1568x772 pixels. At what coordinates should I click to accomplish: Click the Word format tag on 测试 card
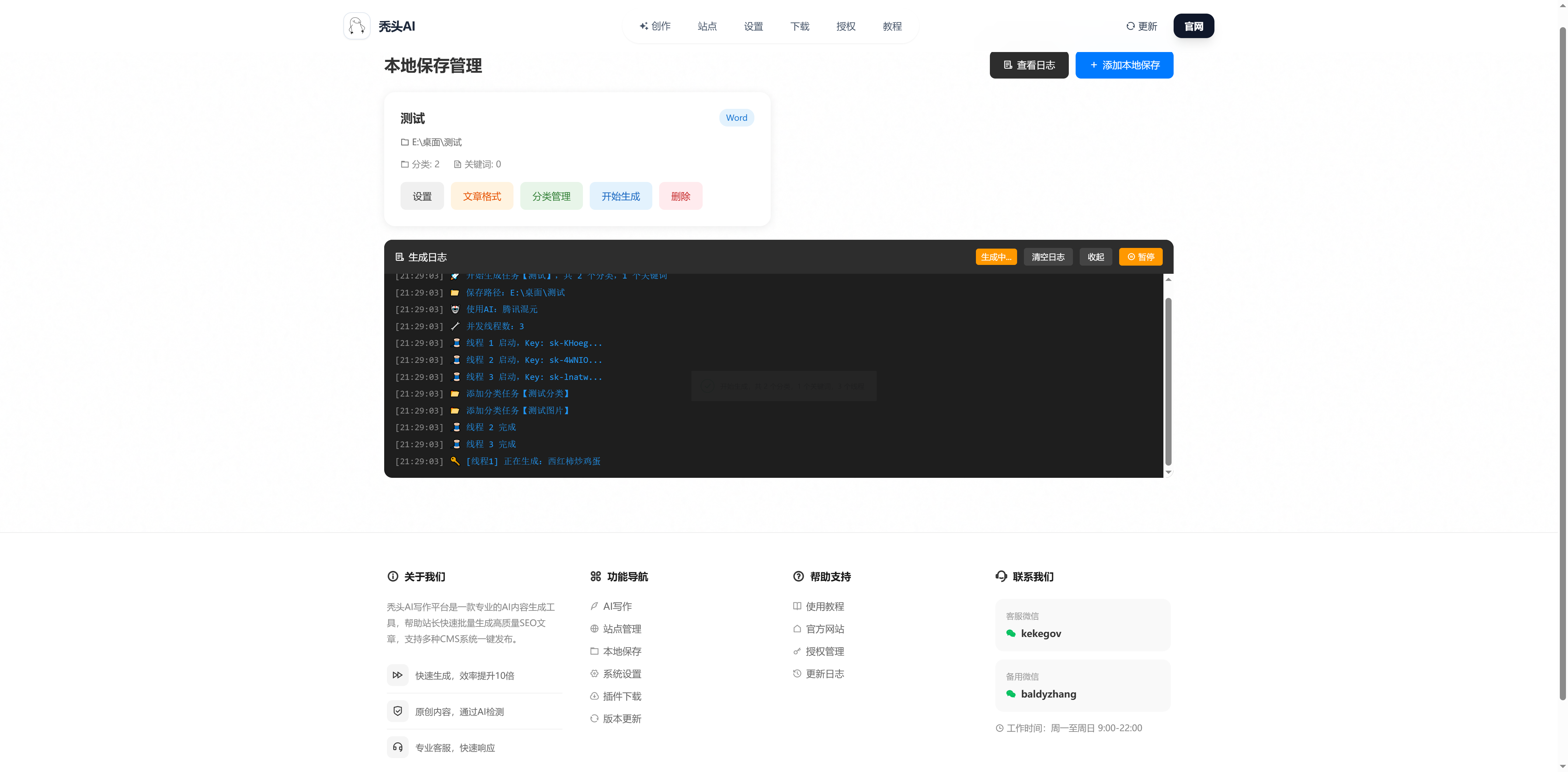736,118
